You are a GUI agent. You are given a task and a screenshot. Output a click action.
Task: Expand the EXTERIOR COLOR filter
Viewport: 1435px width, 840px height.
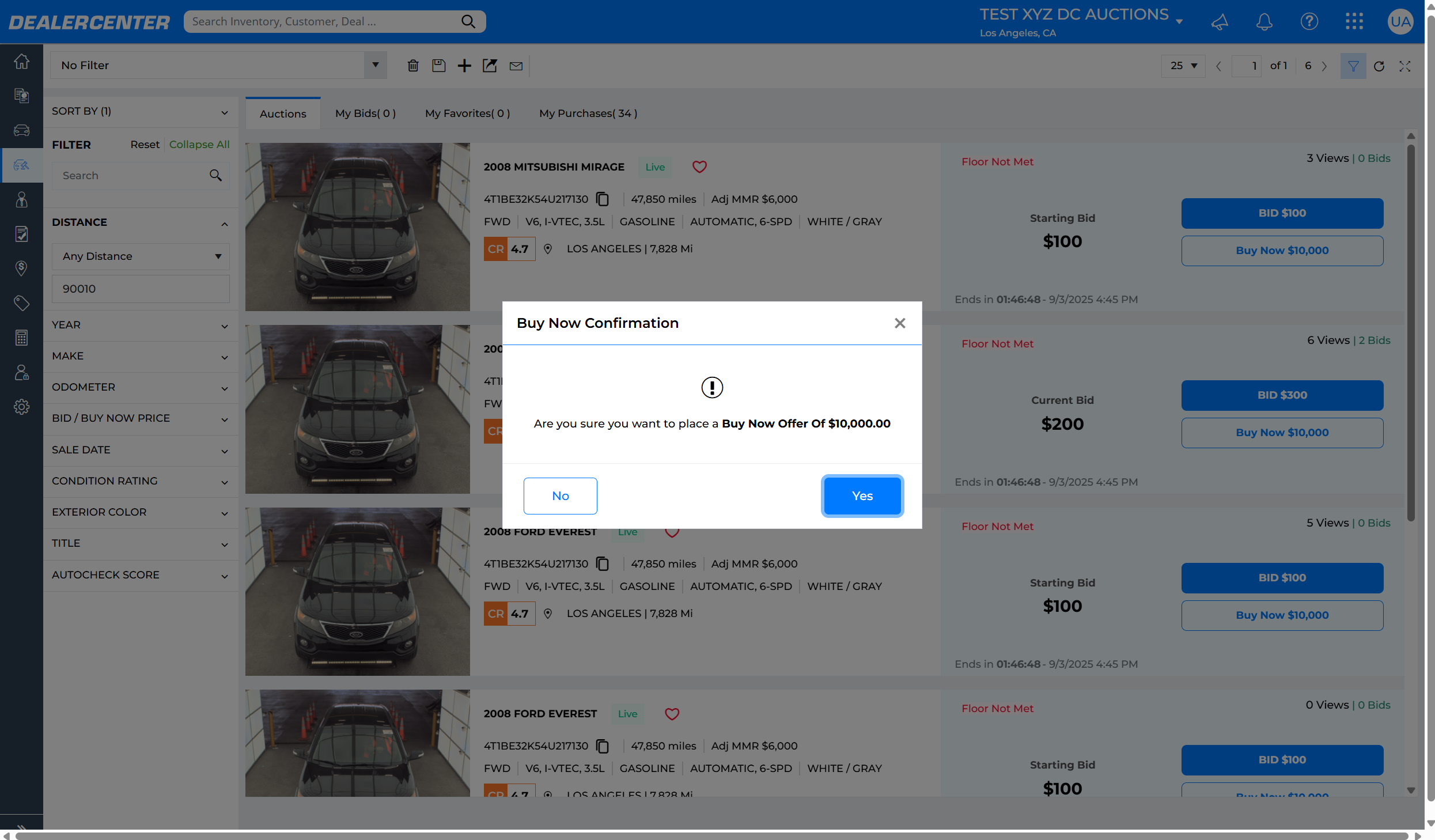141,512
